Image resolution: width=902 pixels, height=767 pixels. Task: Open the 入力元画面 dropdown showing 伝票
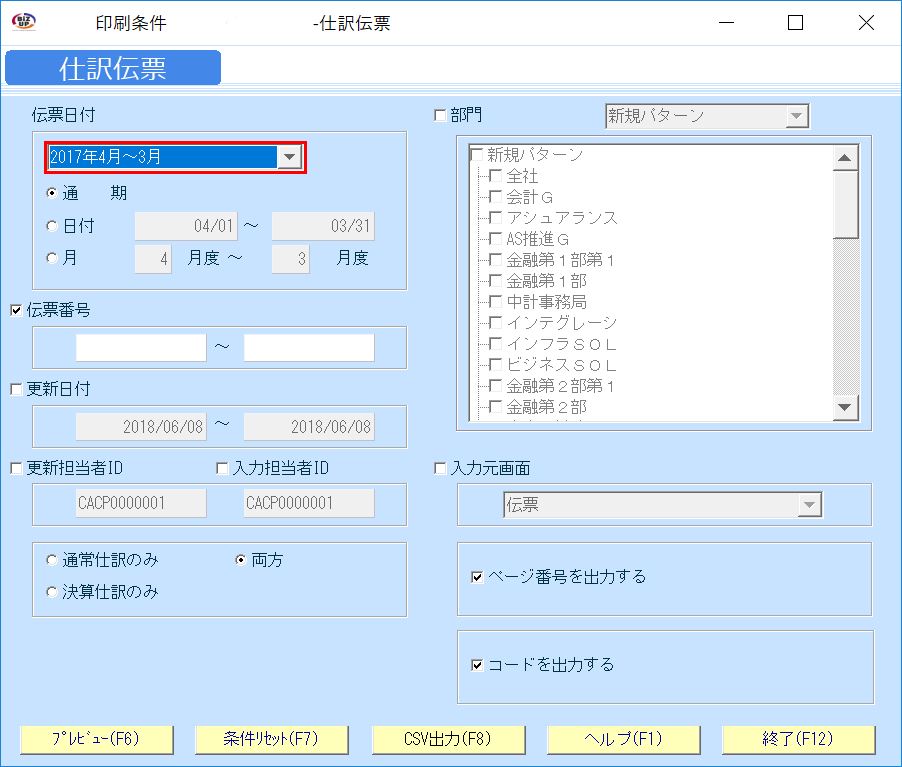click(811, 504)
